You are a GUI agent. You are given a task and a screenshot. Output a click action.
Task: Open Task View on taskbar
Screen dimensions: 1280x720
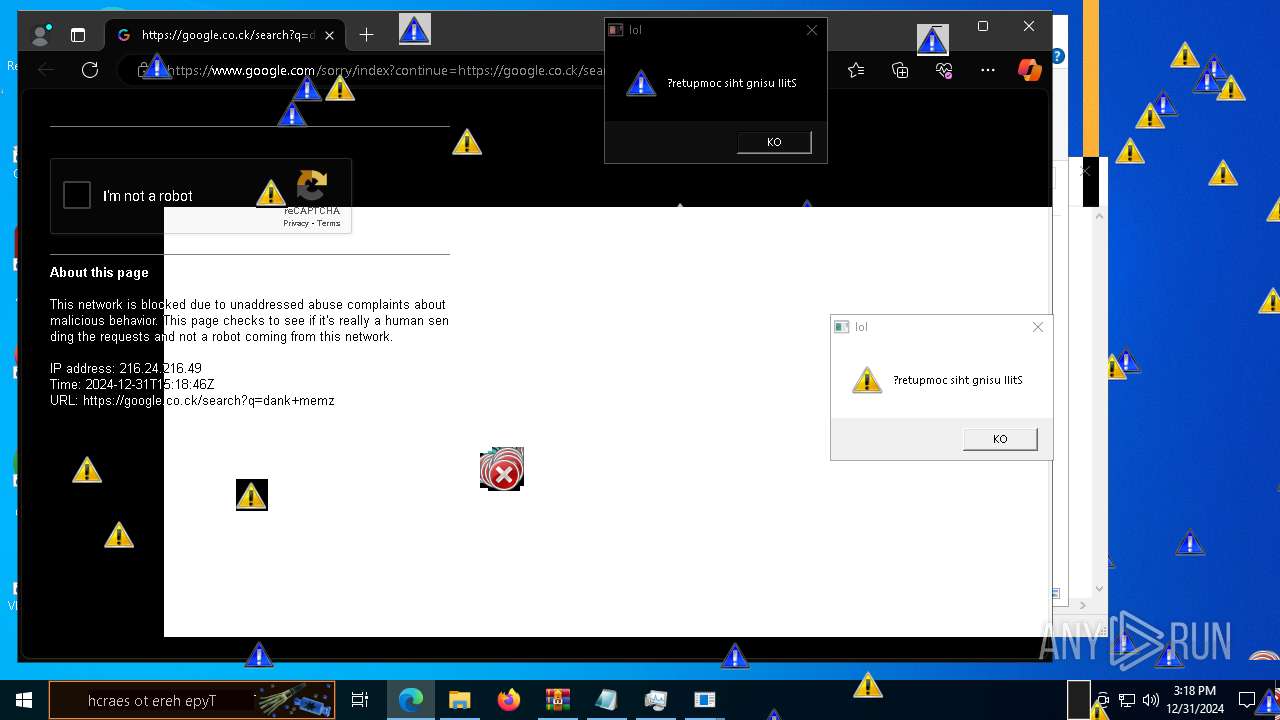click(360, 700)
